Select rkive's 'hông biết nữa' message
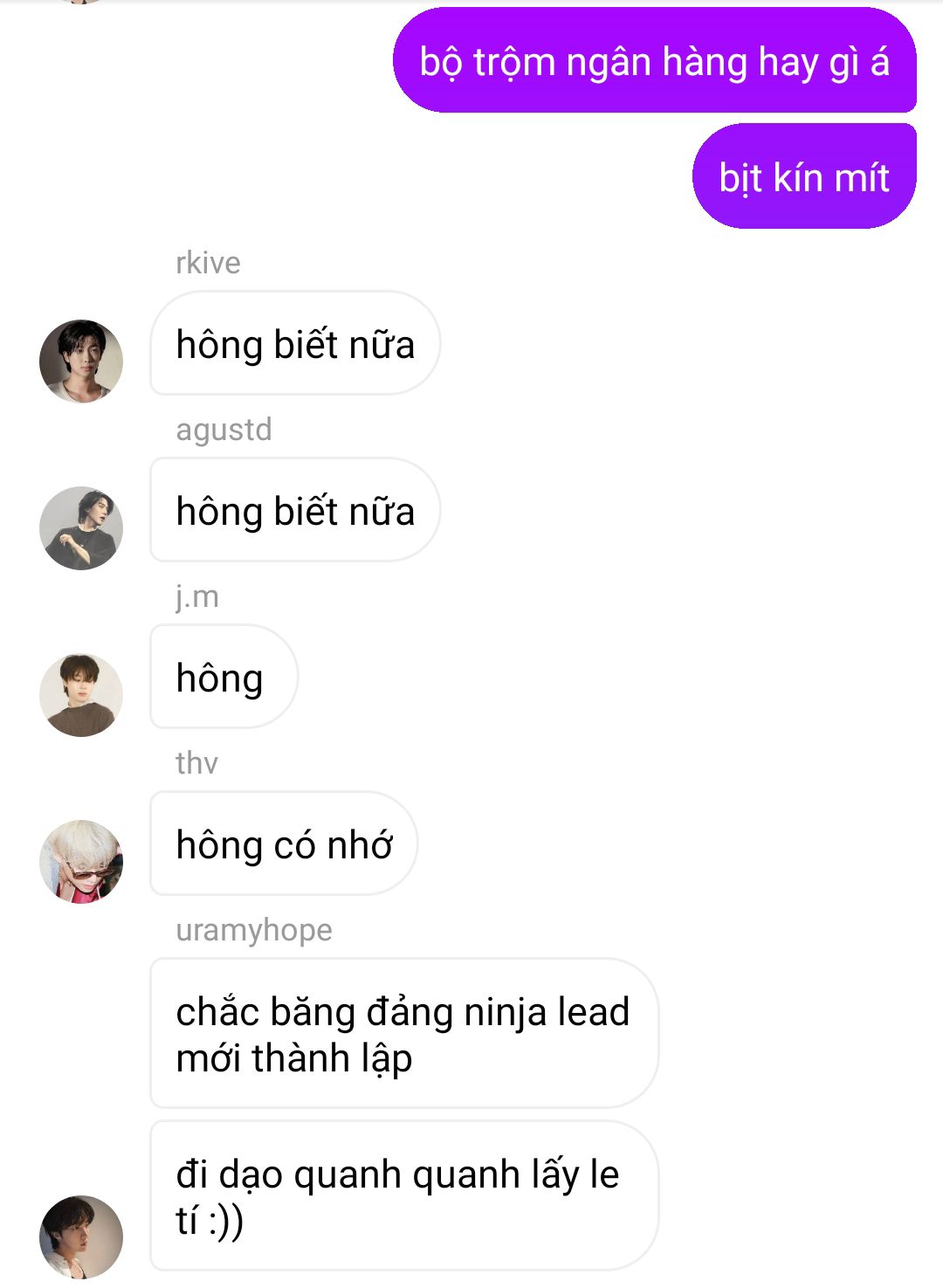Screen dimensions: 943x1288 click(295, 343)
